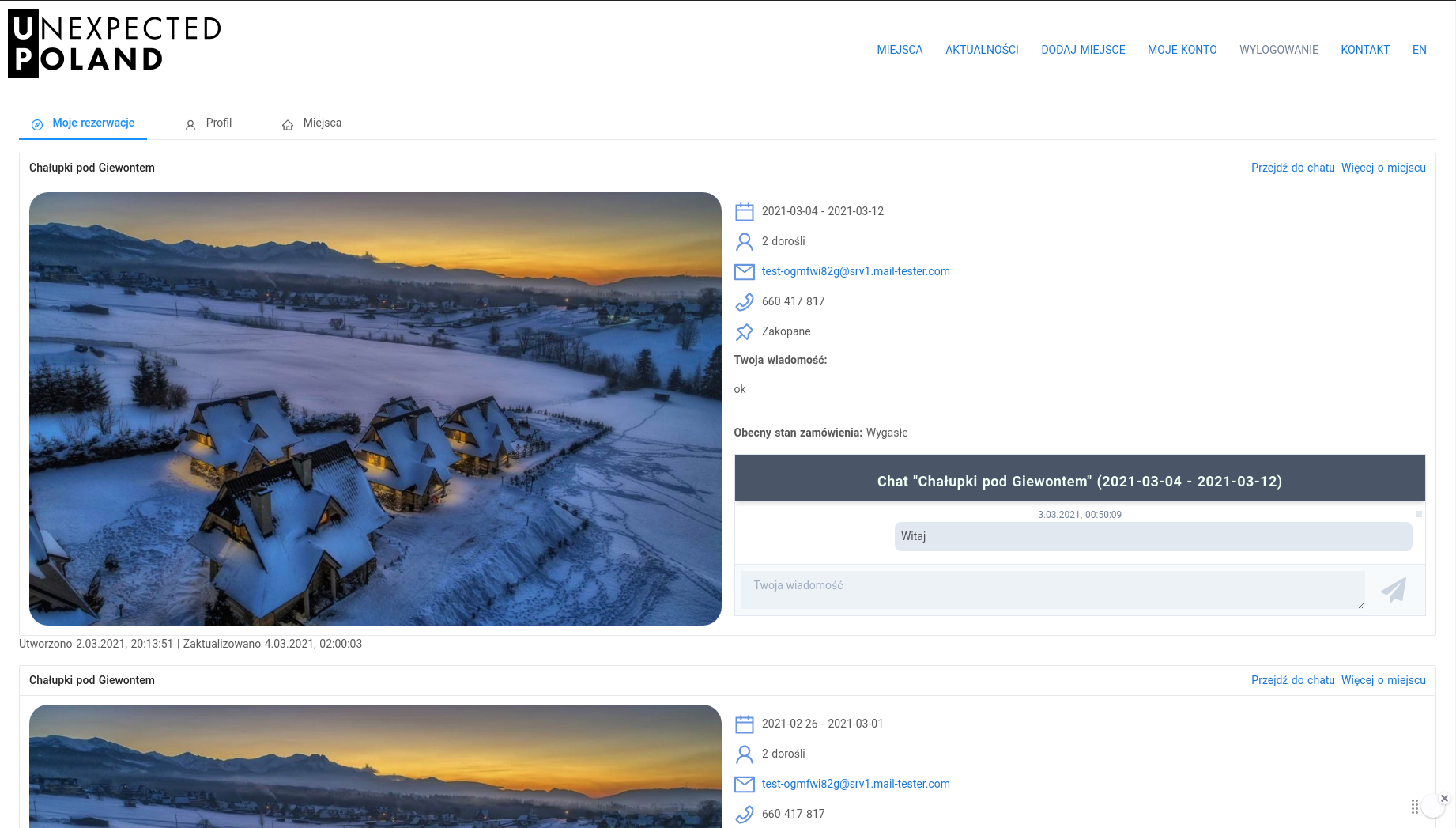Click the person icon beside Profil
The image size is (1456, 828).
coord(190,124)
